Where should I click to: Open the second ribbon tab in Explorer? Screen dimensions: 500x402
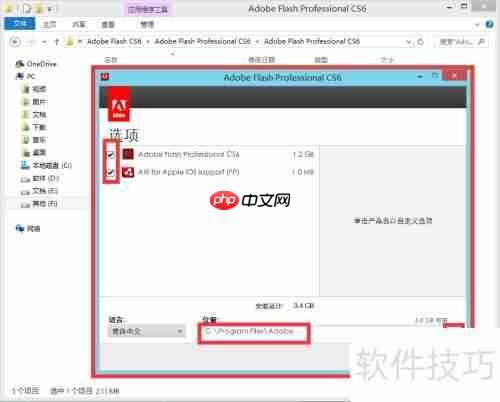tap(50, 24)
